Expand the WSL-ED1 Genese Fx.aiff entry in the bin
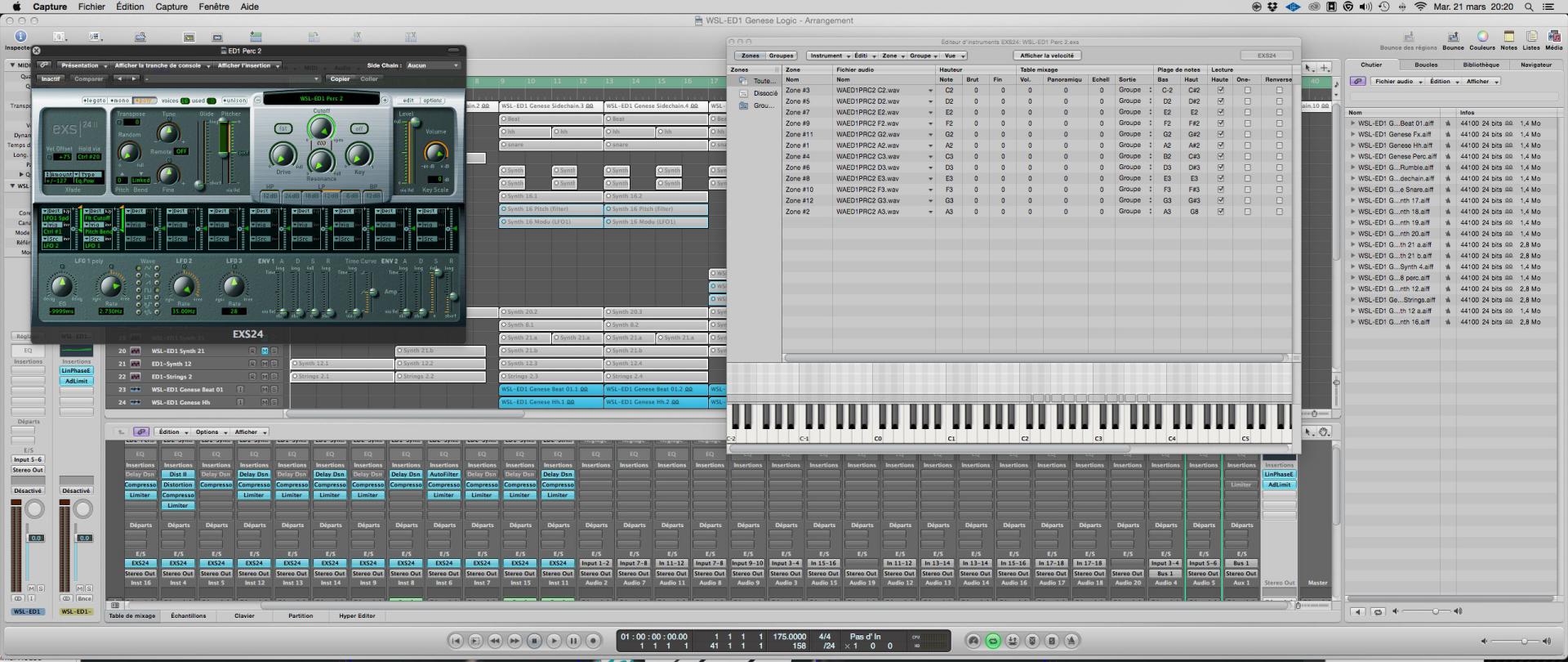The image size is (1568, 662). click(x=1353, y=134)
